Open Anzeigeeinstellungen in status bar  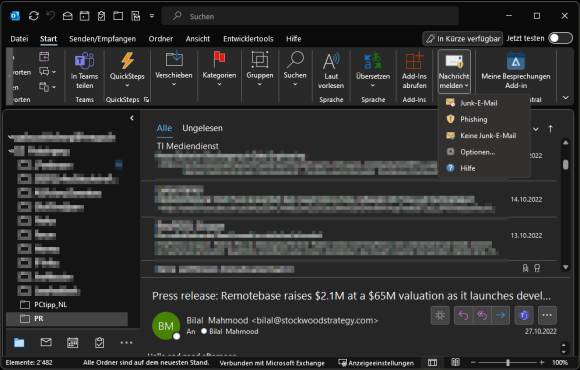[376, 363]
